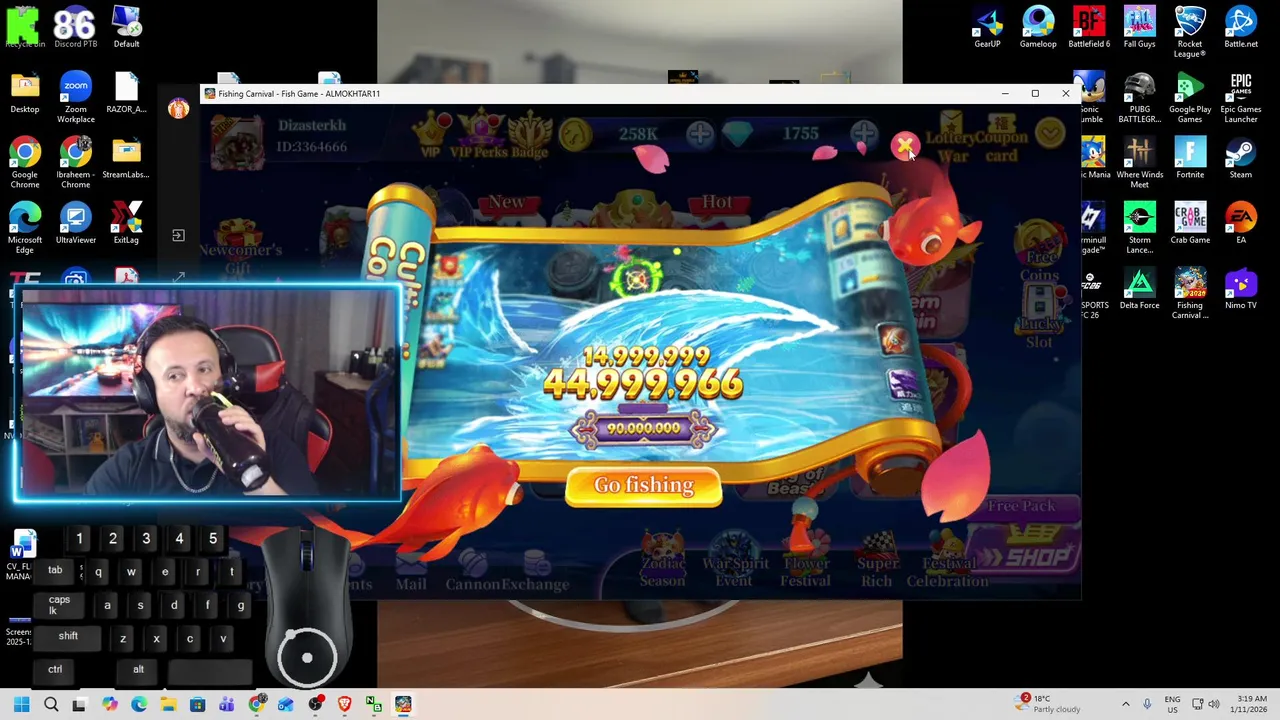Open OBS Studio from taskbar
Image resolution: width=1280 pixels, height=720 pixels.
click(x=316, y=705)
